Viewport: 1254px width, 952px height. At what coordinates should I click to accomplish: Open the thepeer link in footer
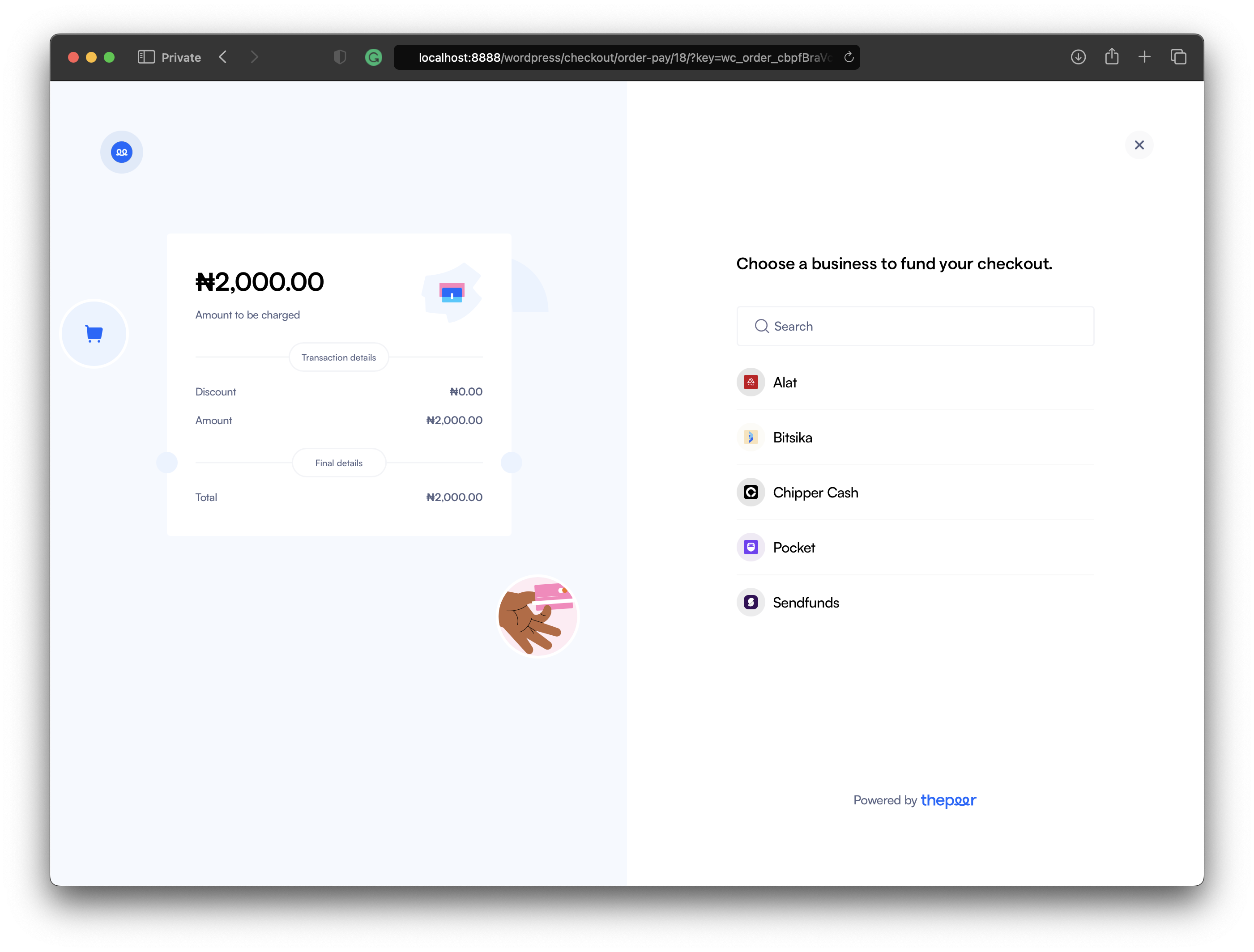click(x=948, y=800)
